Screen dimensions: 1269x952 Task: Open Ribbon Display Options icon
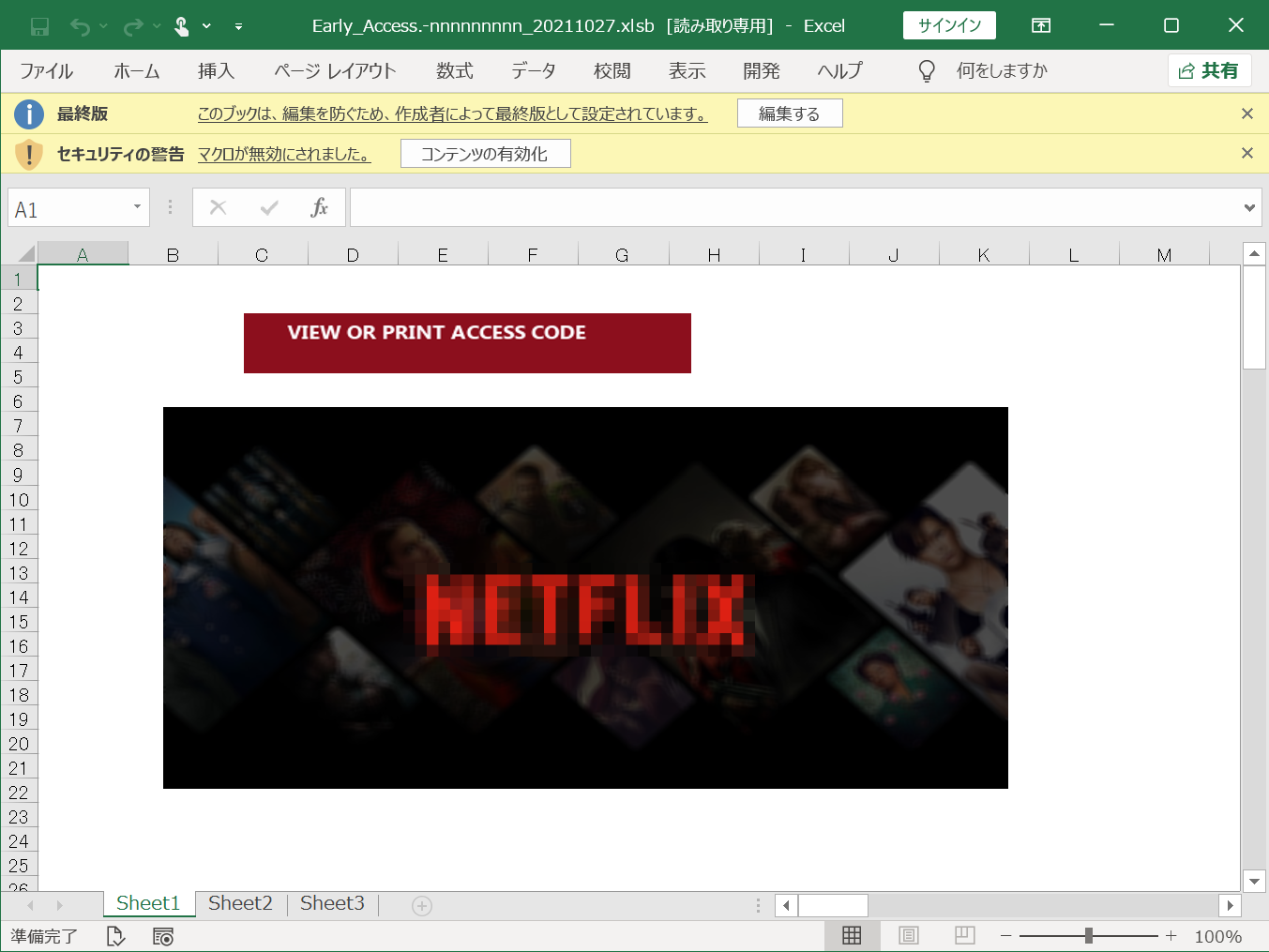pyautogui.click(x=1041, y=25)
